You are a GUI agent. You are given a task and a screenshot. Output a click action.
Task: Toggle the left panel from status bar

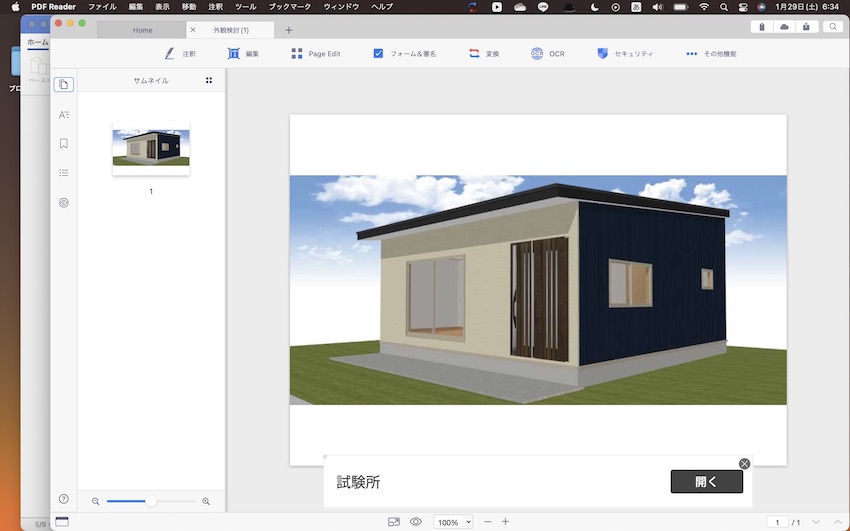coord(62,521)
